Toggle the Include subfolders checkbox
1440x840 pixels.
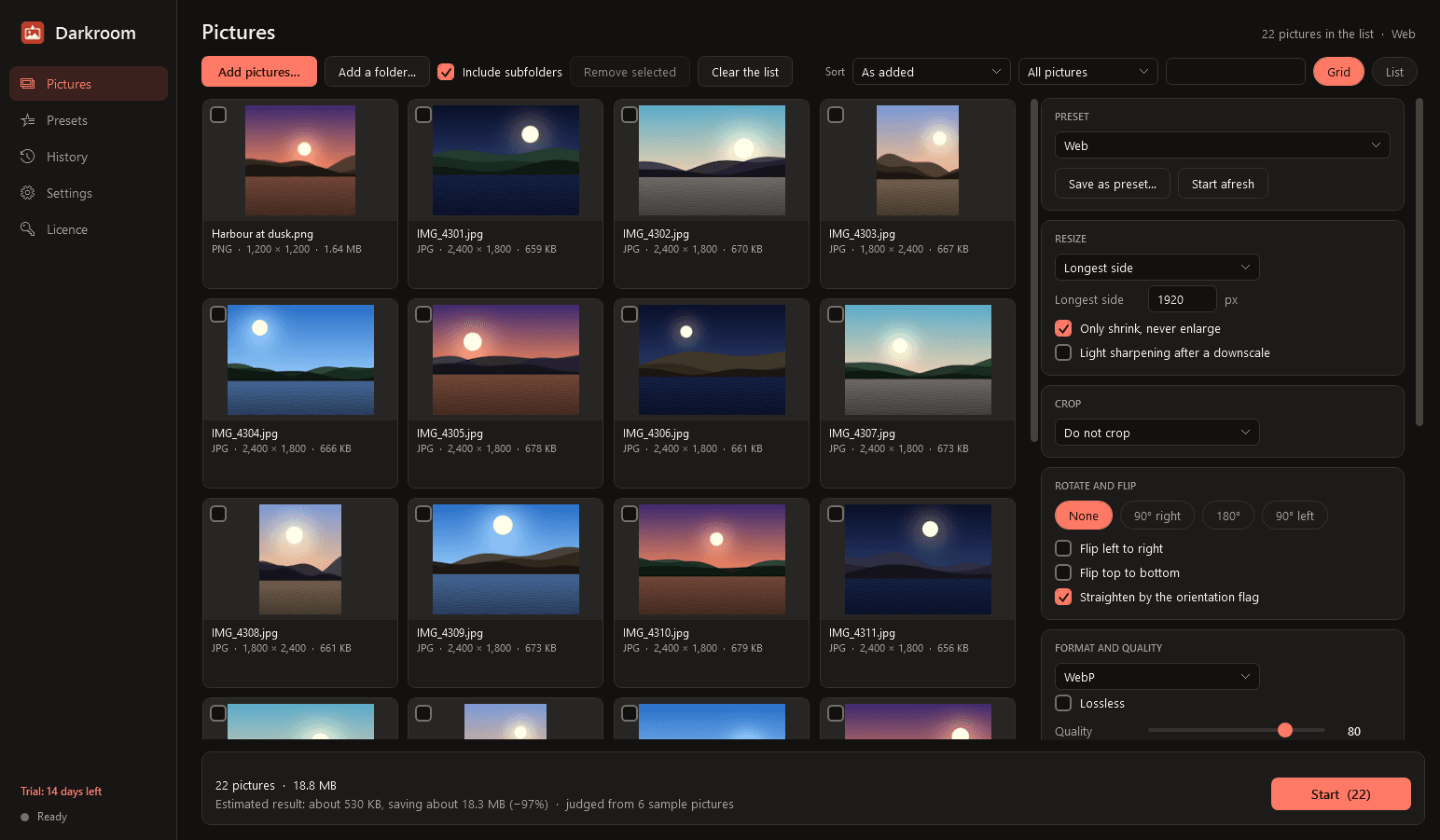click(x=446, y=72)
